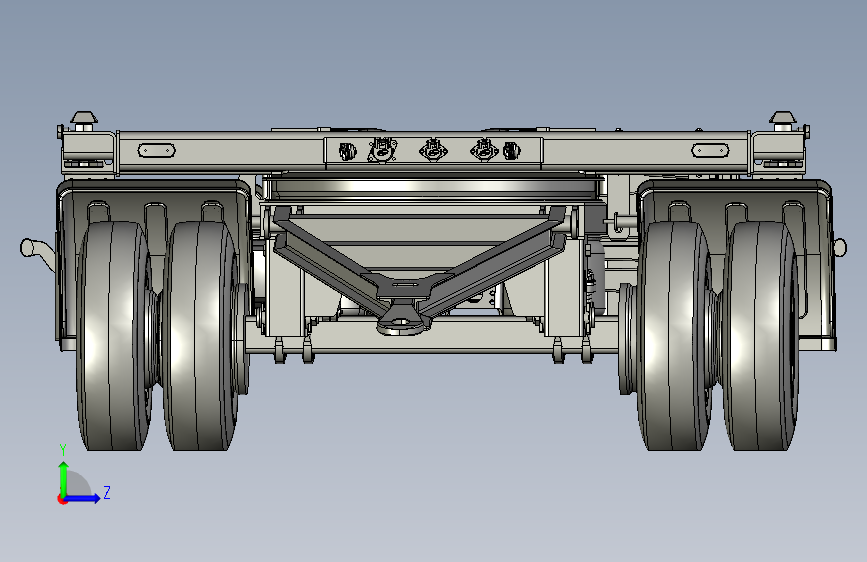The height and width of the screenshot is (562, 867).
Task: Click the red origin ball of the axis triad
Action: point(62,499)
